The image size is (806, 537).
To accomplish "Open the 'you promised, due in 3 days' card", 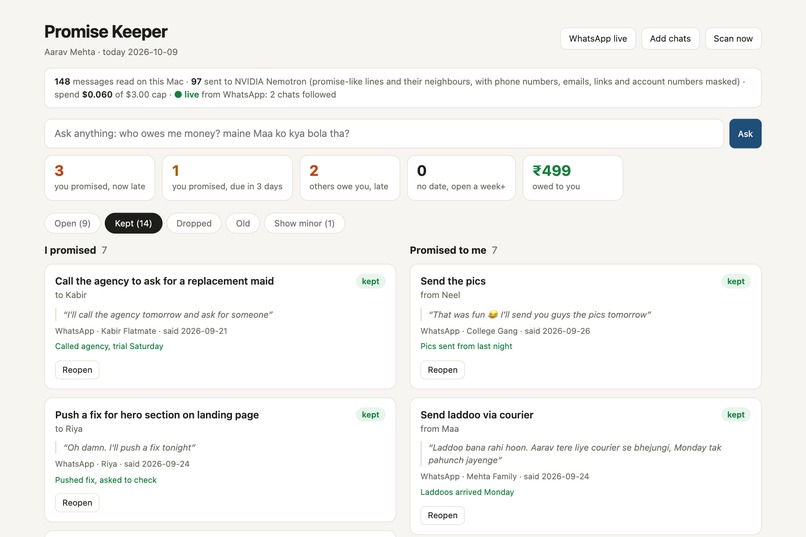I will (x=227, y=178).
